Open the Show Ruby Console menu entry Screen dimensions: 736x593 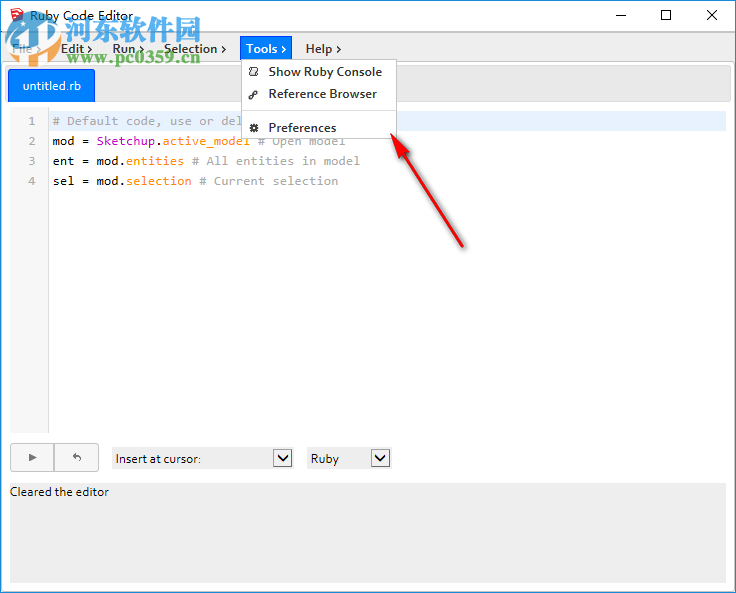319,72
